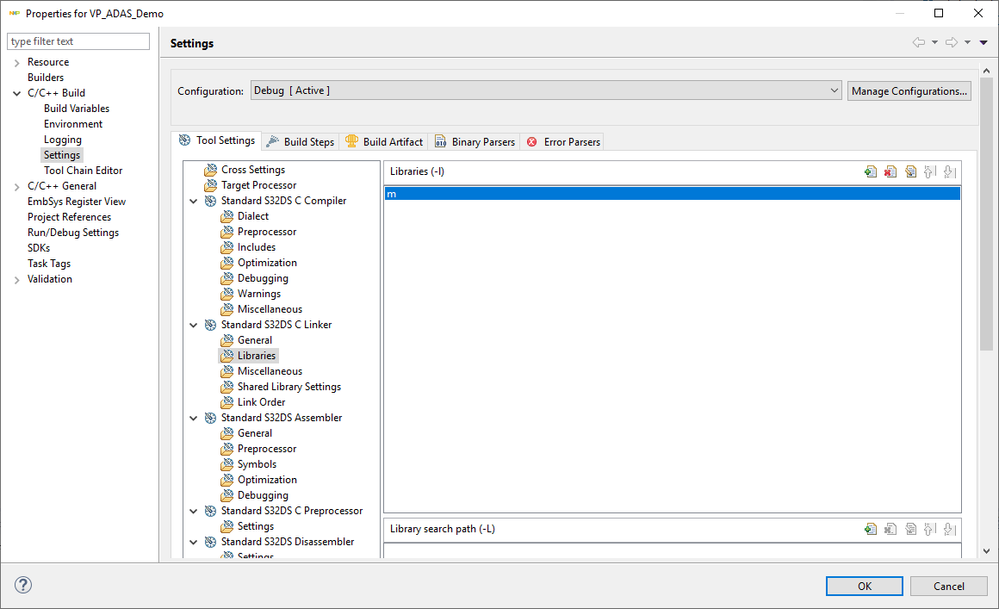Open compiler Includes settings
The height and width of the screenshot is (609, 999).
(256, 247)
